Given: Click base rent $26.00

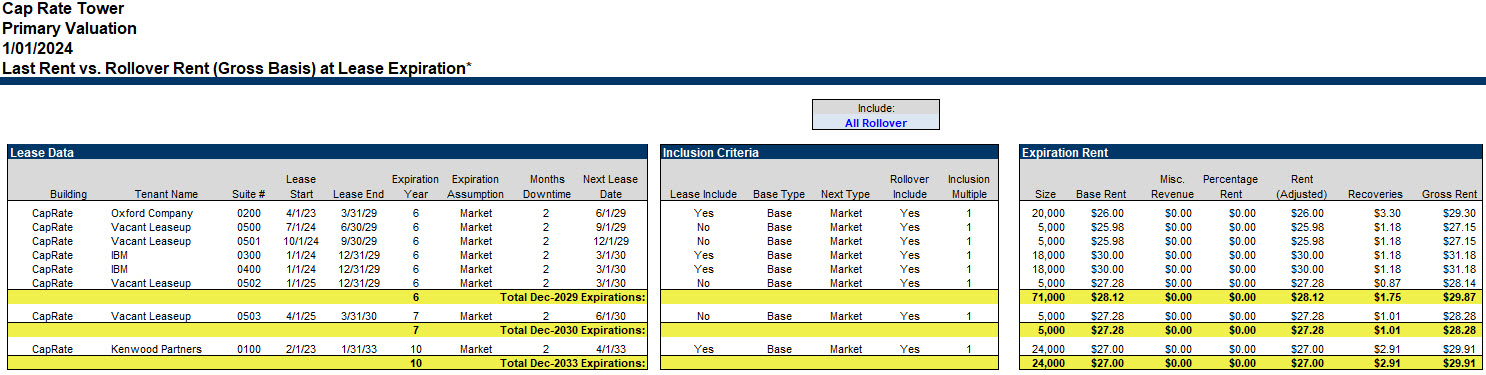Looking at the screenshot, I should (1107, 213).
